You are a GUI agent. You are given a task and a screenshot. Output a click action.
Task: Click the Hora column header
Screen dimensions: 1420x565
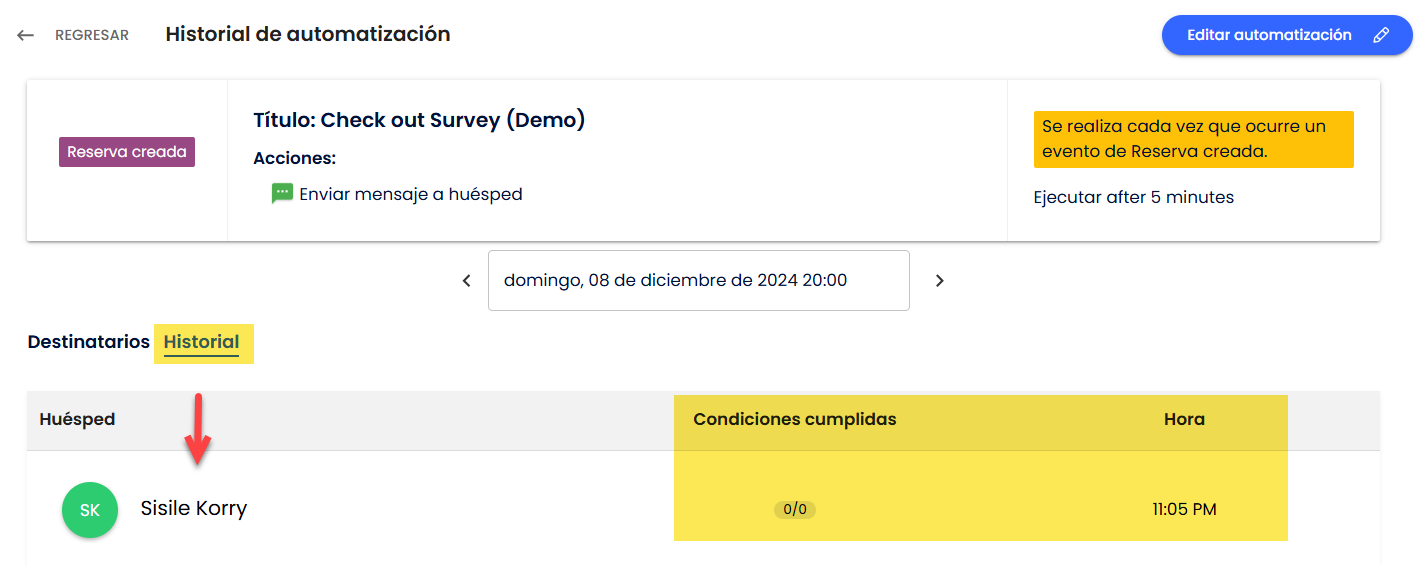(x=1184, y=419)
